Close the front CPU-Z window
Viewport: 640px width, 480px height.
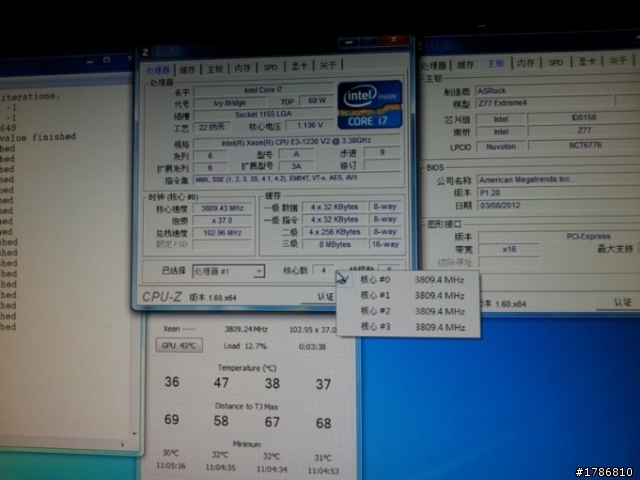pyautogui.click(x=393, y=40)
